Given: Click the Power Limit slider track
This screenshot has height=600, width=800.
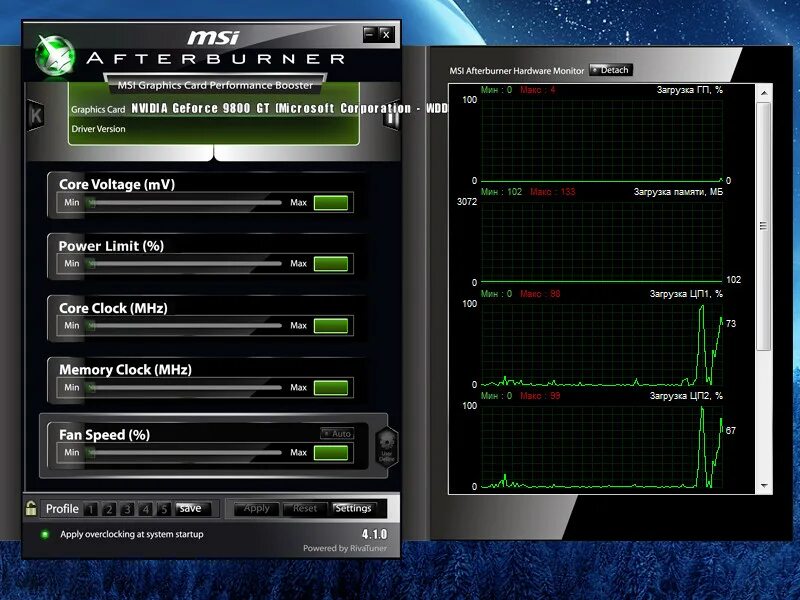Looking at the screenshot, I should click(184, 264).
